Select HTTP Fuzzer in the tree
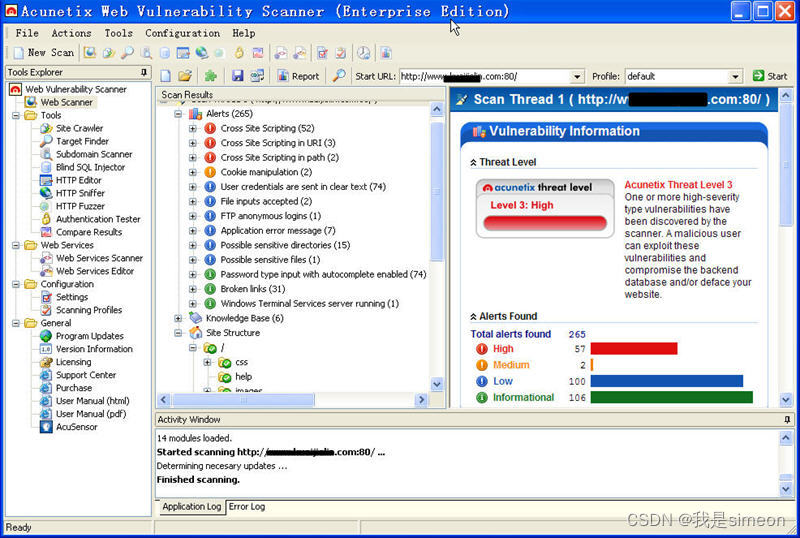The height and width of the screenshot is (538, 800). click(80, 206)
